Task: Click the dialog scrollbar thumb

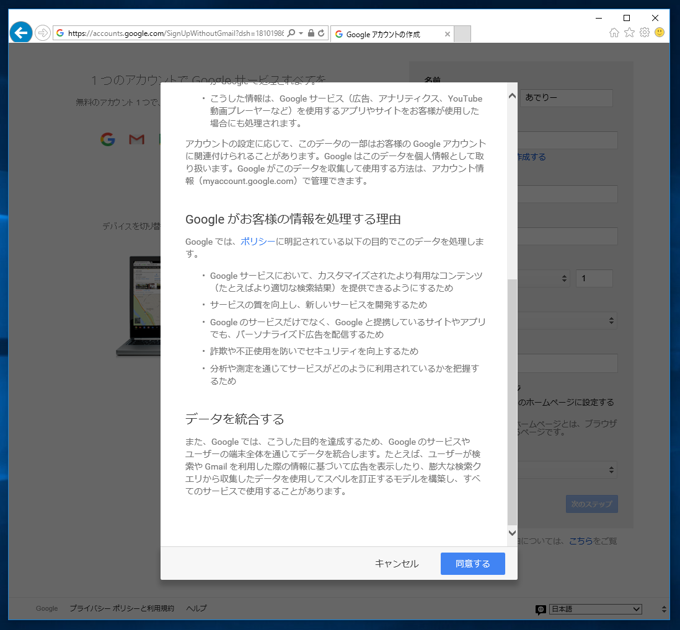Action: click(x=512, y=402)
